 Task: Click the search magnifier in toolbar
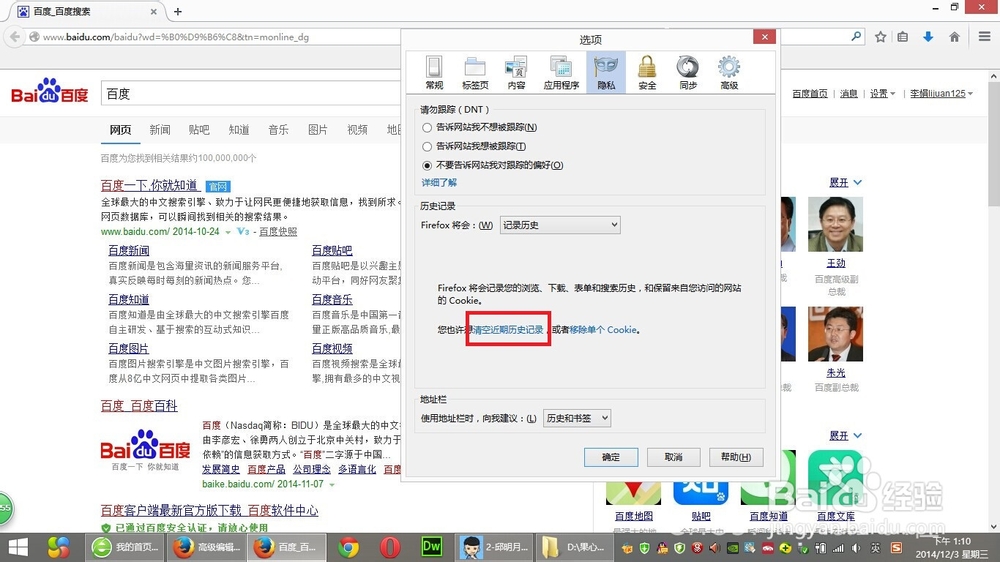click(x=856, y=37)
